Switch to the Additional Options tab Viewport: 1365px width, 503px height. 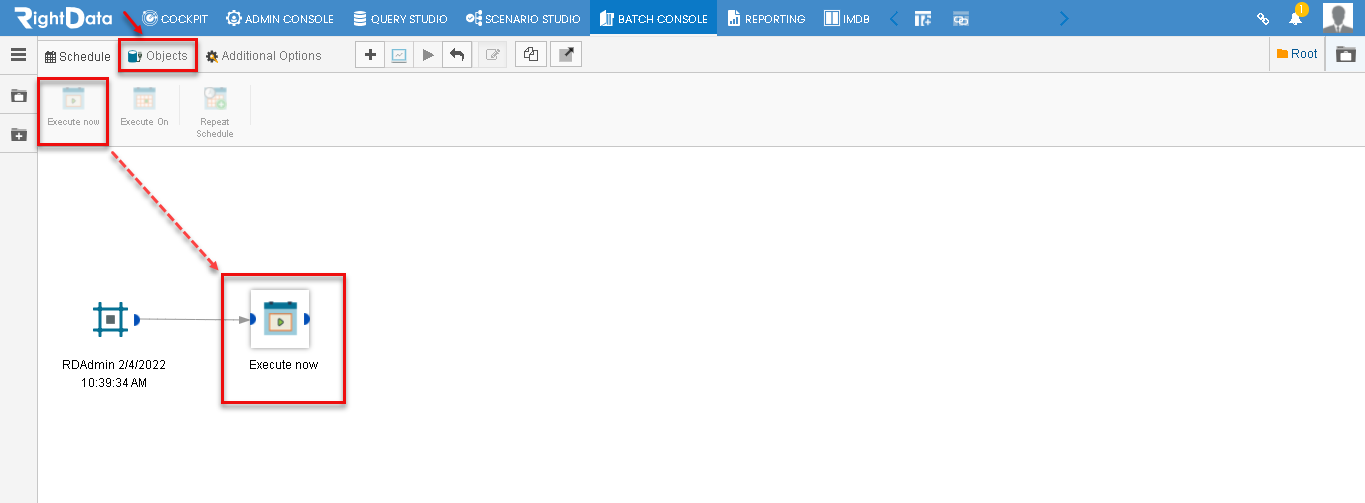click(264, 56)
